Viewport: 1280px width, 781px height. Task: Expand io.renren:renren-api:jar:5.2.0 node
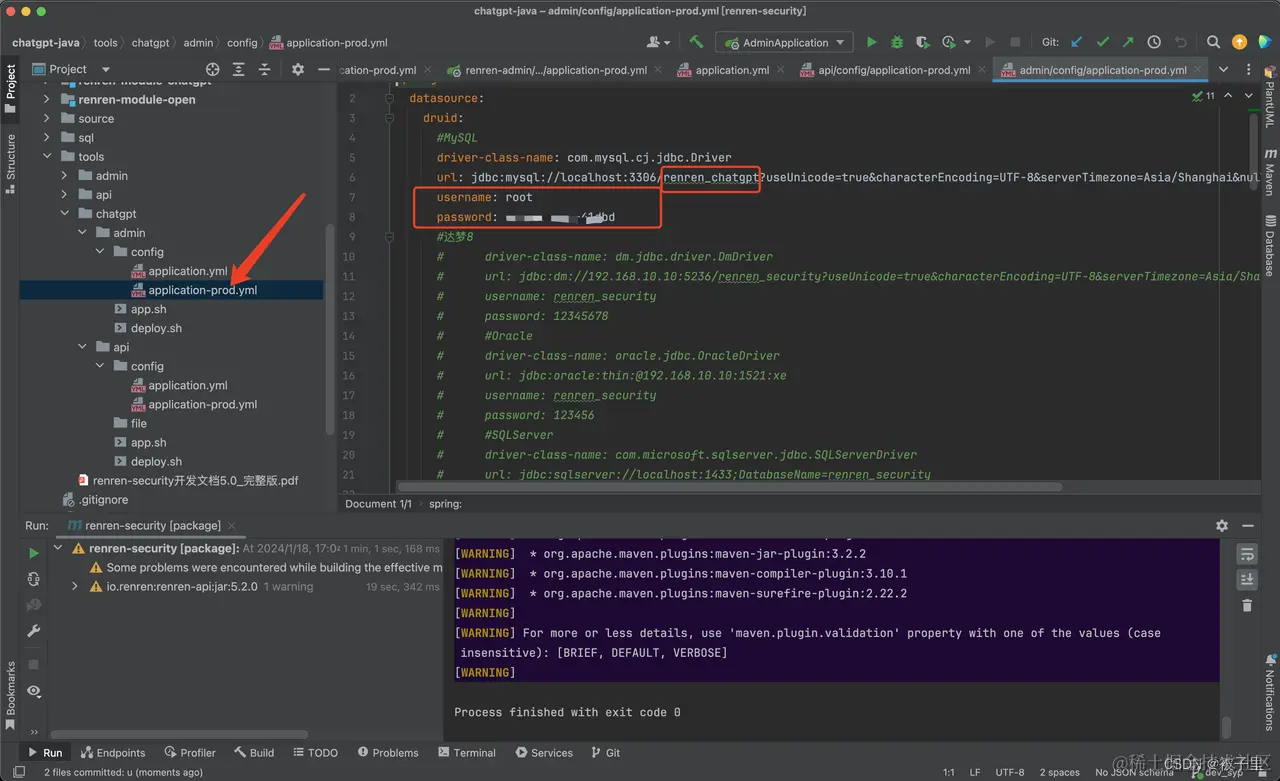click(x=75, y=587)
